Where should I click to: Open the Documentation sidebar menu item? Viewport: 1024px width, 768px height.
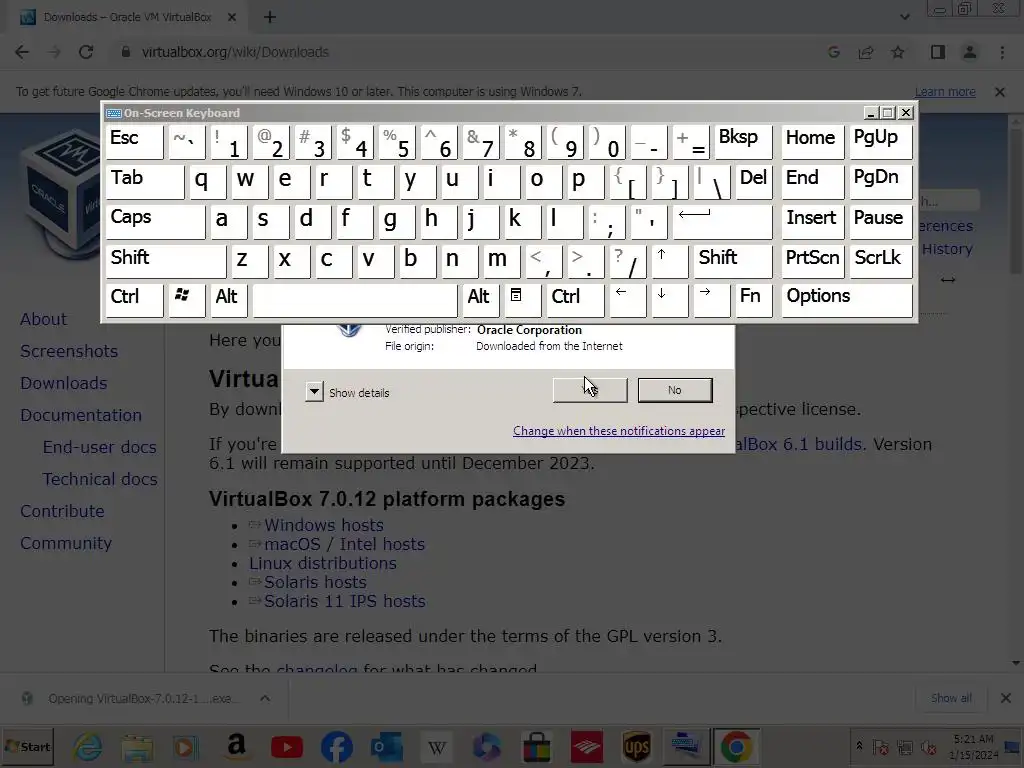point(80,415)
